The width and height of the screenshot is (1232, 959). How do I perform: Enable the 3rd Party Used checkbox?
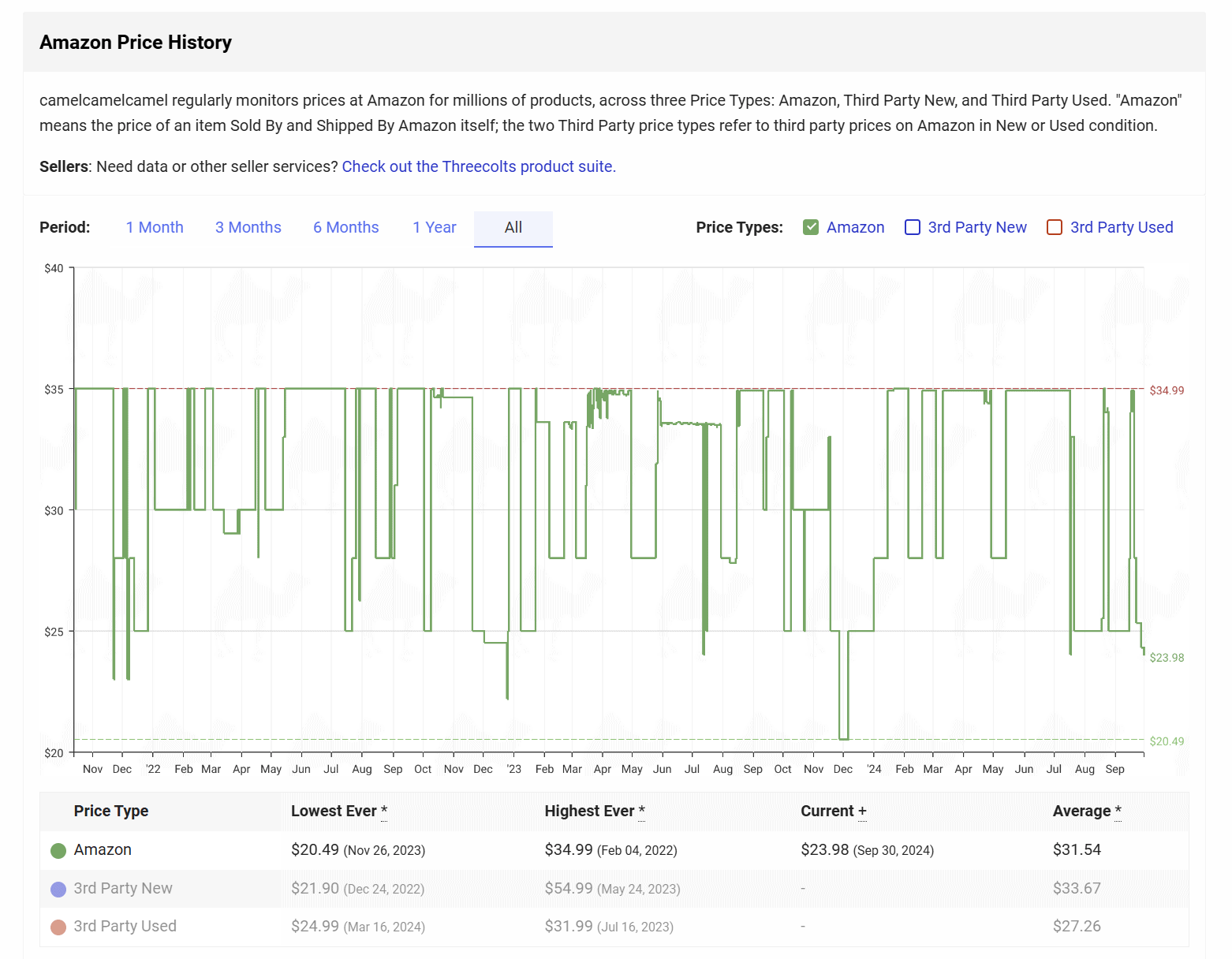click(x=1055, y=227)
